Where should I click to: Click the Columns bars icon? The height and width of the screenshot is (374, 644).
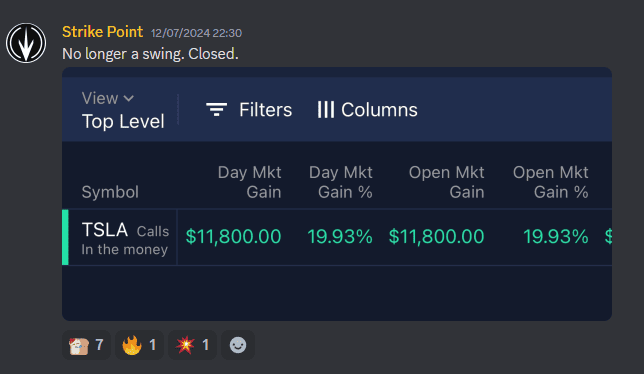(326, 110)
